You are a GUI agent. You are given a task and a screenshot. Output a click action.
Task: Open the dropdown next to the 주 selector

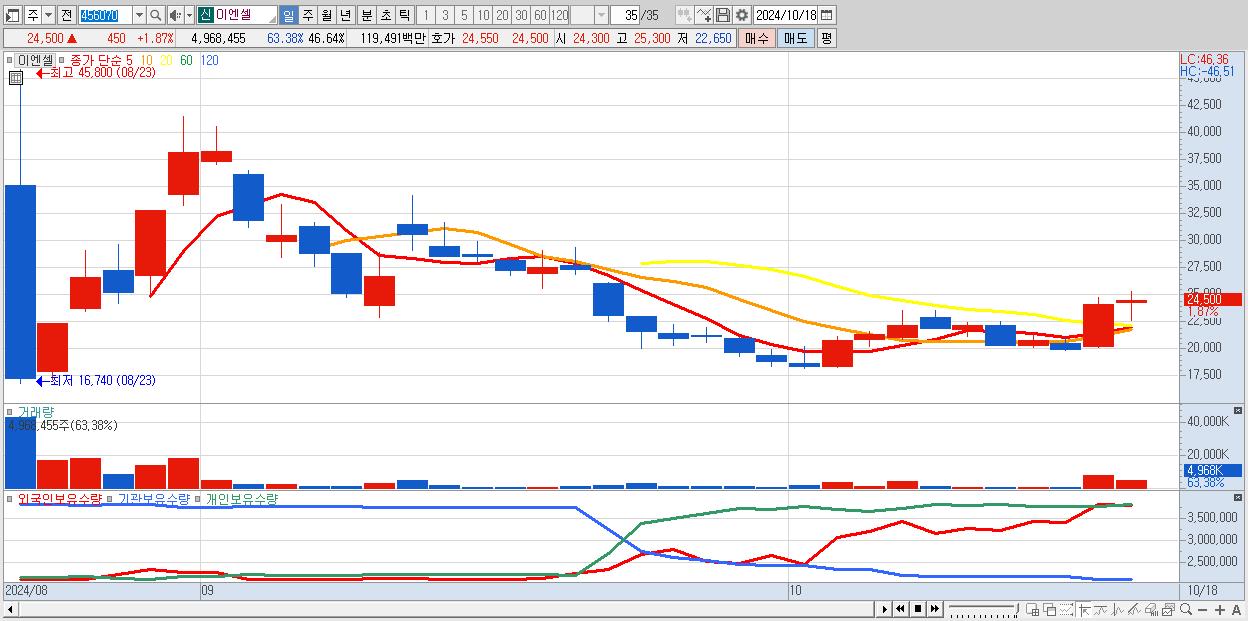(48, 15)
